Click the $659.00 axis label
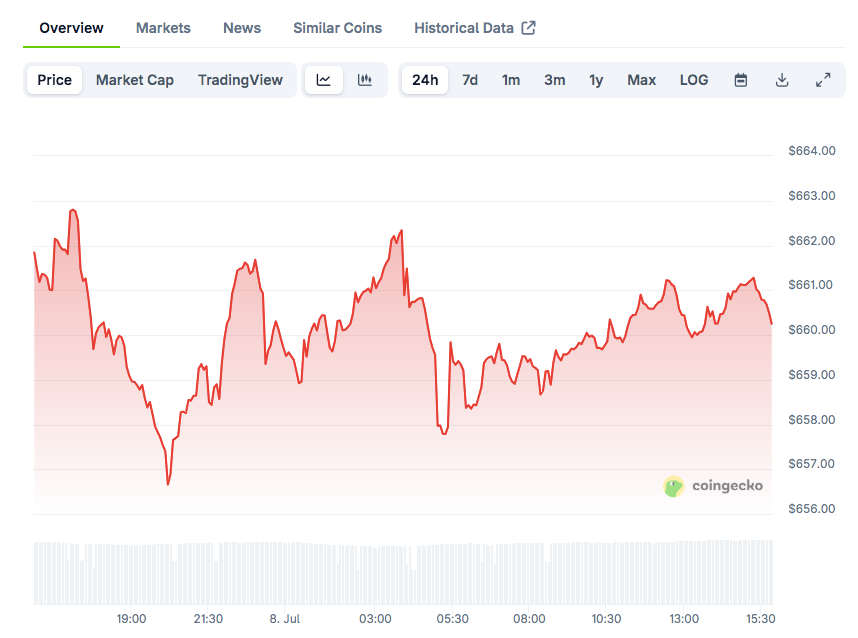 [811, 374]
